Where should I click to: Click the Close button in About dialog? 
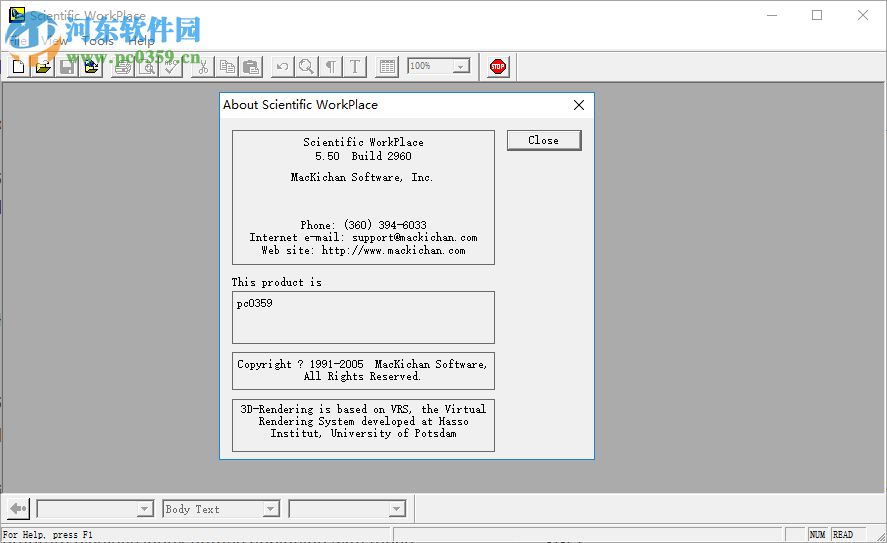click(x=544, y=140)
